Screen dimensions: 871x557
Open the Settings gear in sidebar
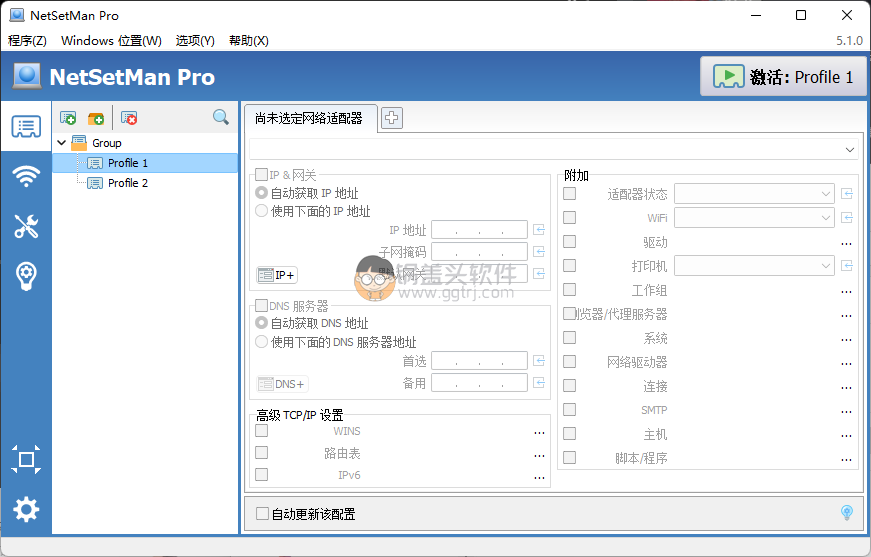point(26,509)
